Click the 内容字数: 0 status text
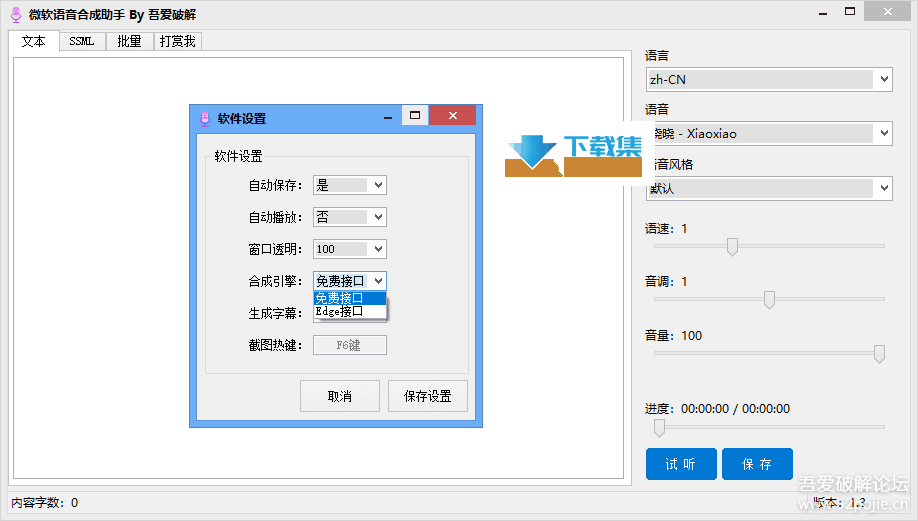Image resolution: width=918 pixels, height=521 pixels. 44,503
